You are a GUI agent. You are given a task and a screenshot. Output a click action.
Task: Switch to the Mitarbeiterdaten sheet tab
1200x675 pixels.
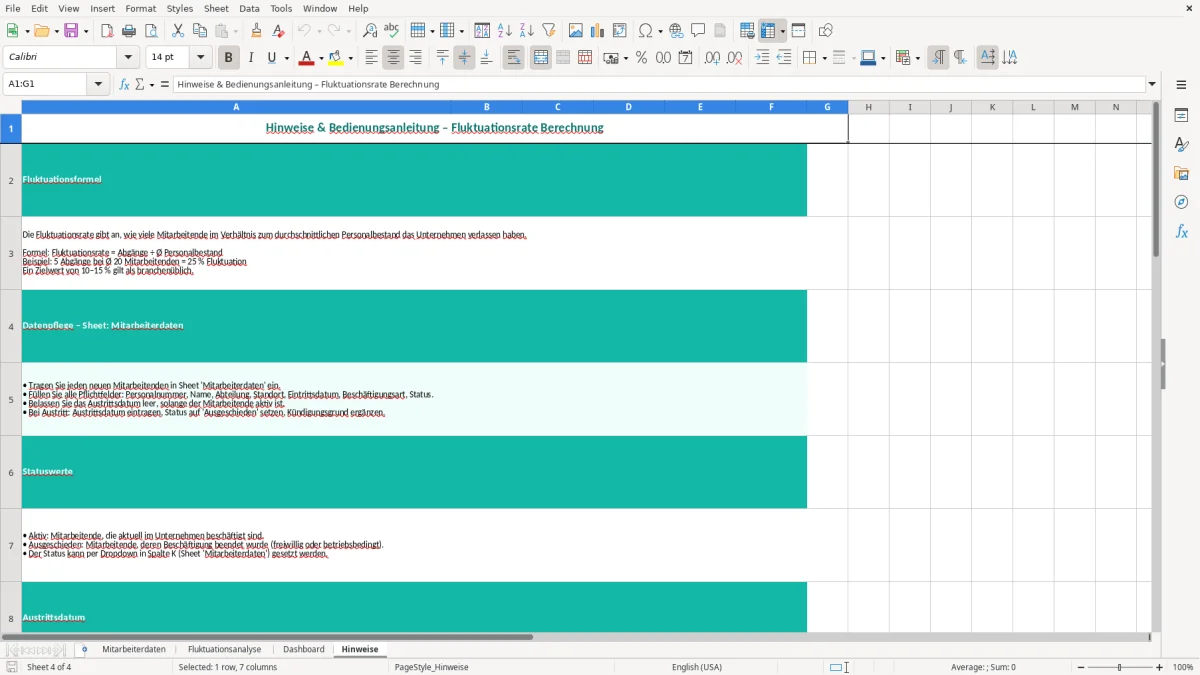click(x=134, y=649)
